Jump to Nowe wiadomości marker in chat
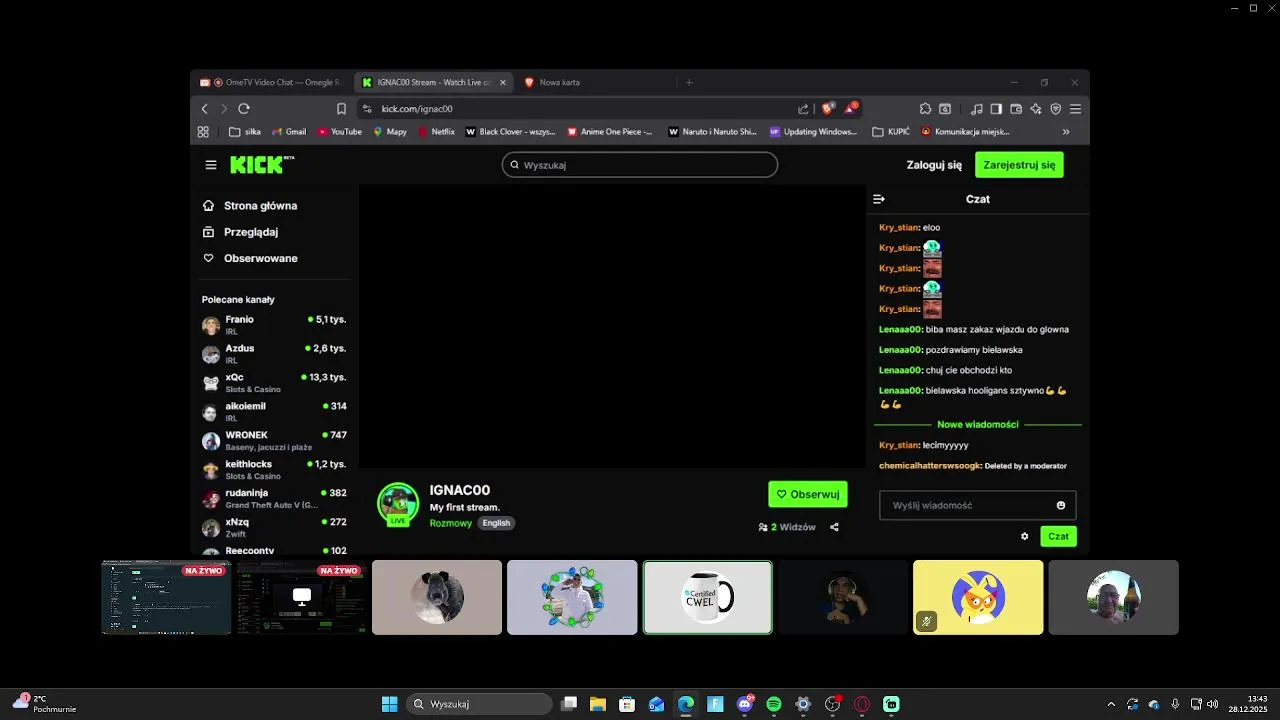1280x720 pixels. 978,424
